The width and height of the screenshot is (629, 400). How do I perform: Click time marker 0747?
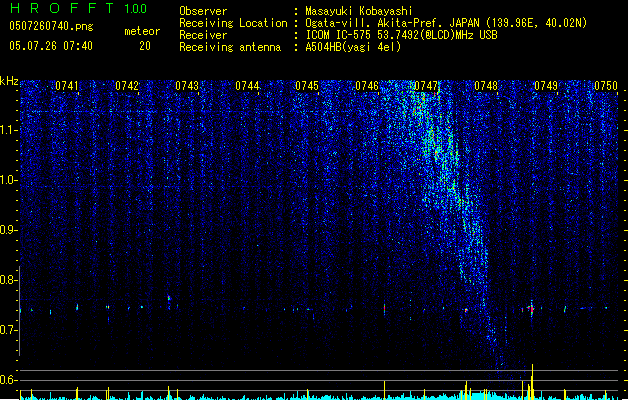(x=426, y=86)
